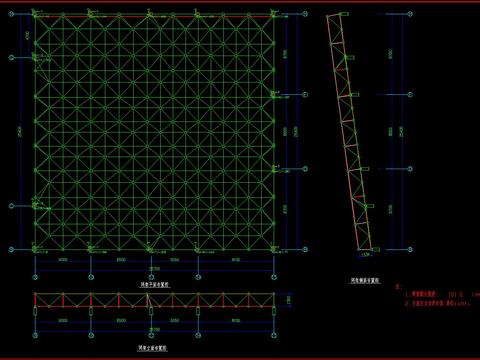This screenshot has height=360, width=480.
Task: Pick the top axis bubble right of side section
Action: [410, 14]
